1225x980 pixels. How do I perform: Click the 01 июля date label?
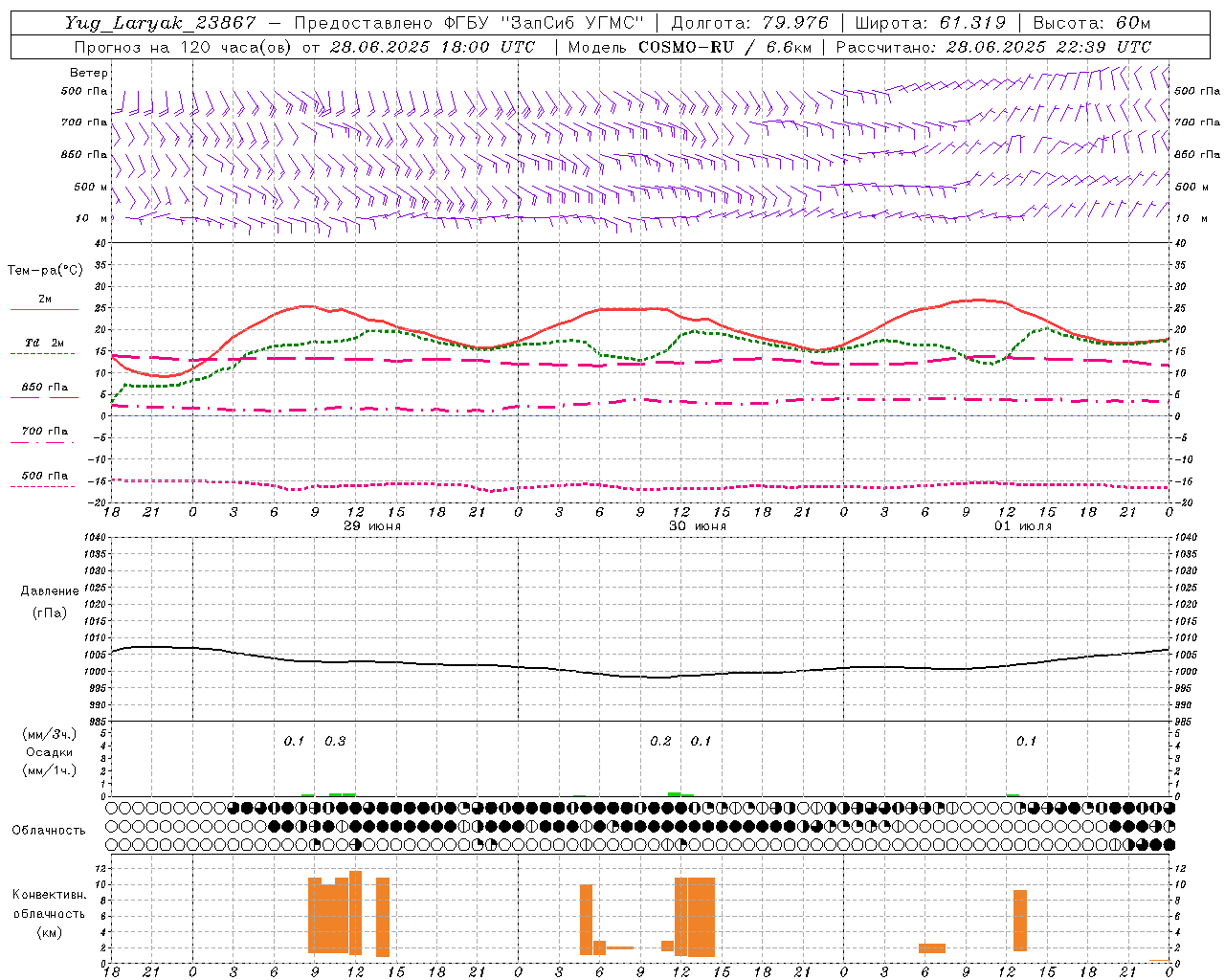[x=1023, y=526]
